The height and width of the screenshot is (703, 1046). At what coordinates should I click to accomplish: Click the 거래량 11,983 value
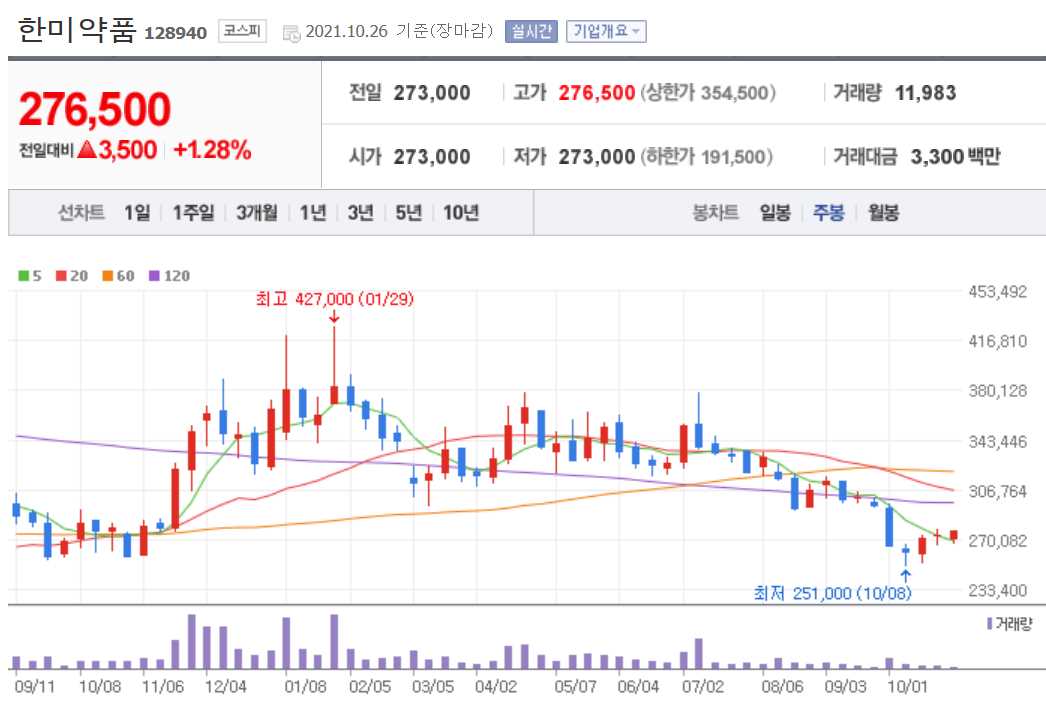tap(925, 93)
